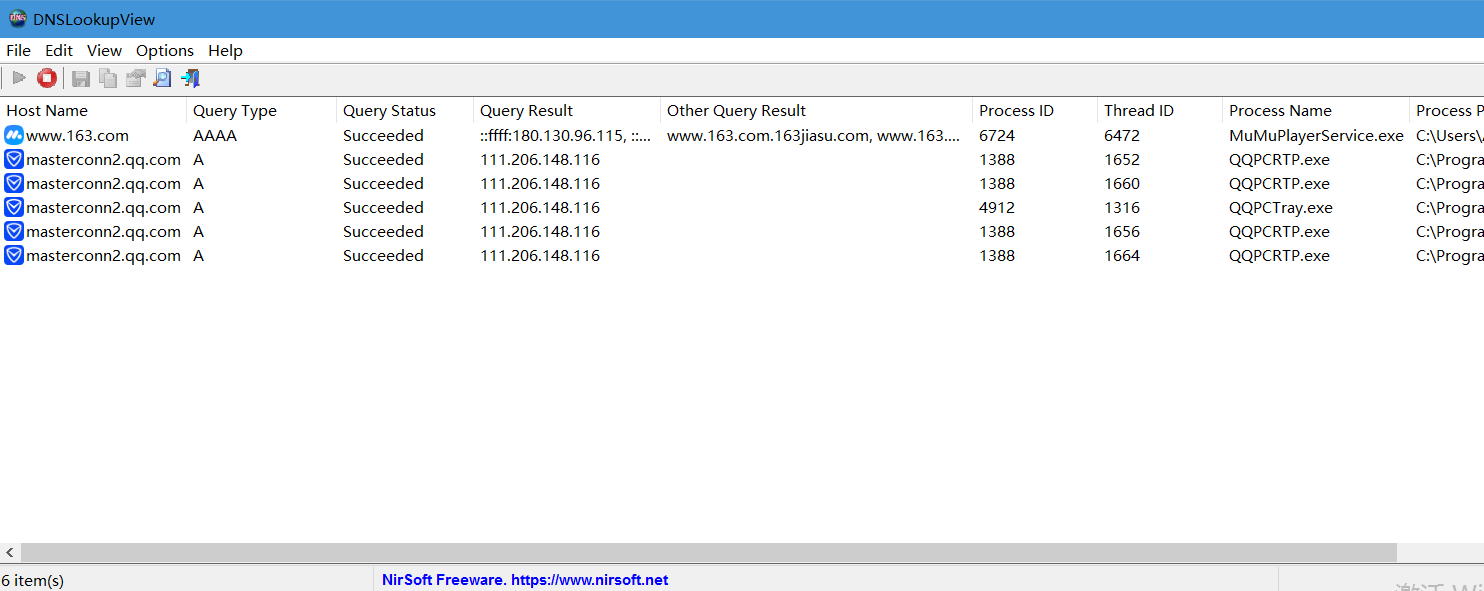Select the www.163.com host name cell

[77, 135]
